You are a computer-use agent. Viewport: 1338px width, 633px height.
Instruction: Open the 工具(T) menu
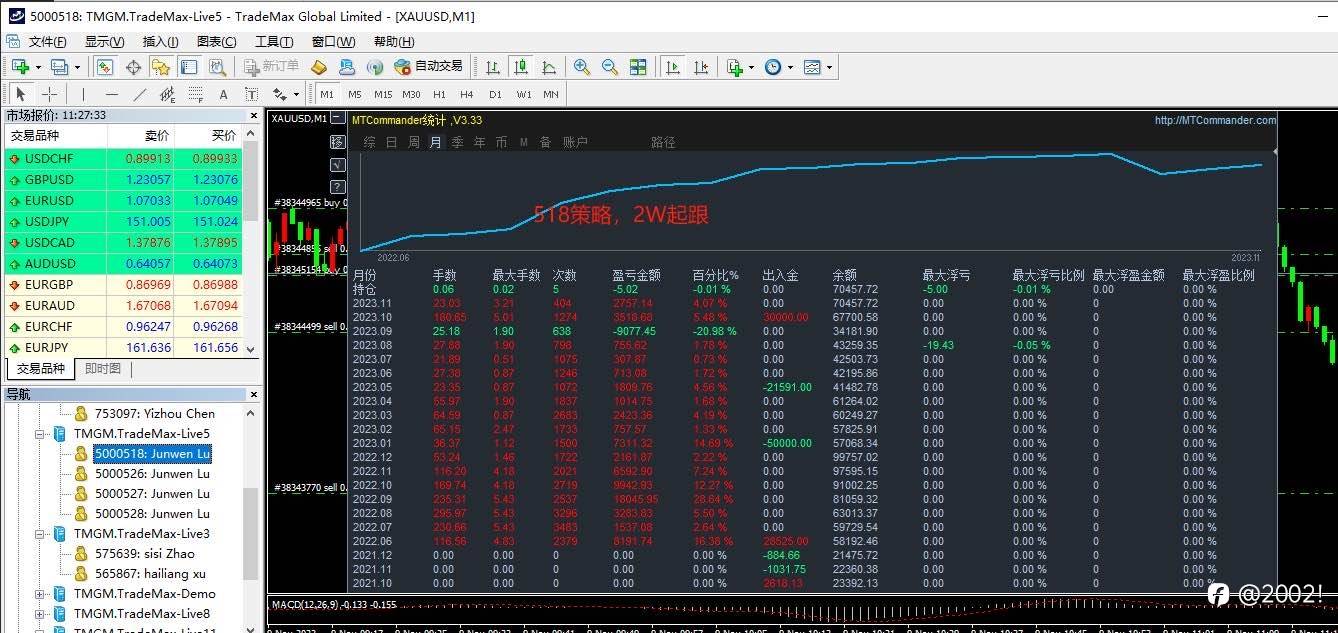point(274,41)
